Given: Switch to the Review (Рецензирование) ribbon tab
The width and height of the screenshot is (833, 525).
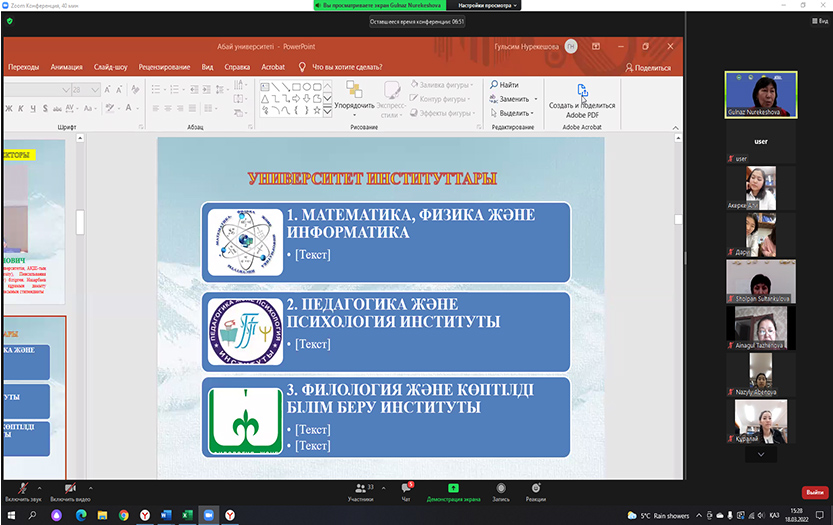Looking at the screenshot, I should (x=164, y=67).
